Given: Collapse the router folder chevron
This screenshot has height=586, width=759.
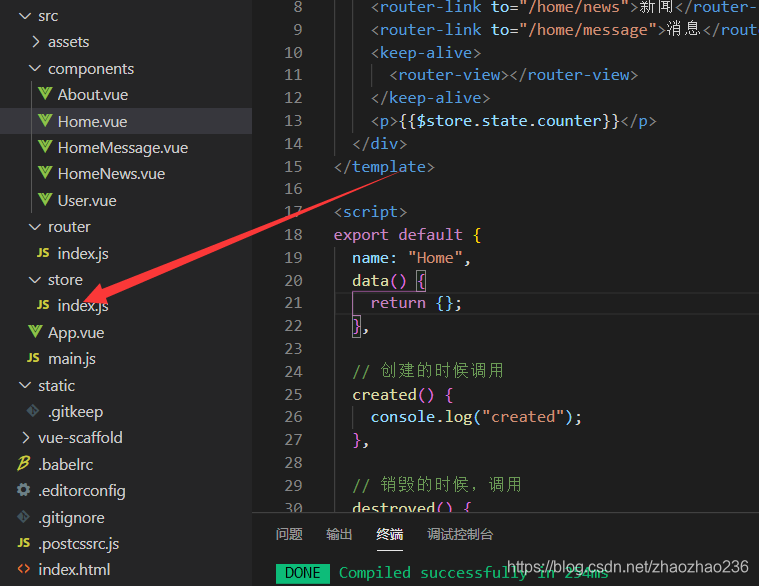Looking at the screenshot, I should click(x=35, y=227).
